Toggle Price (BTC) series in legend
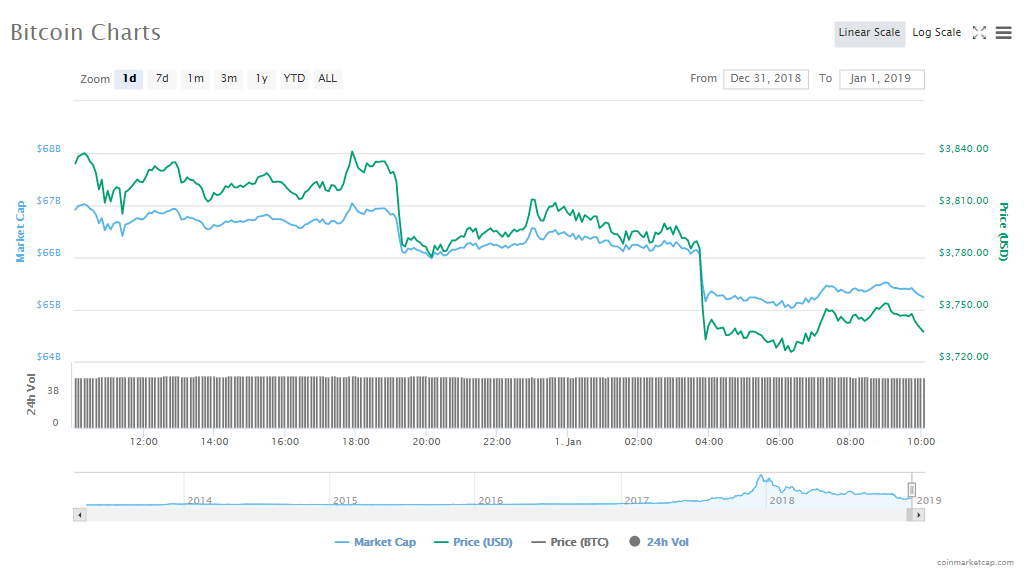Viewport: 1026px width, 585px height. click(571, 542)
